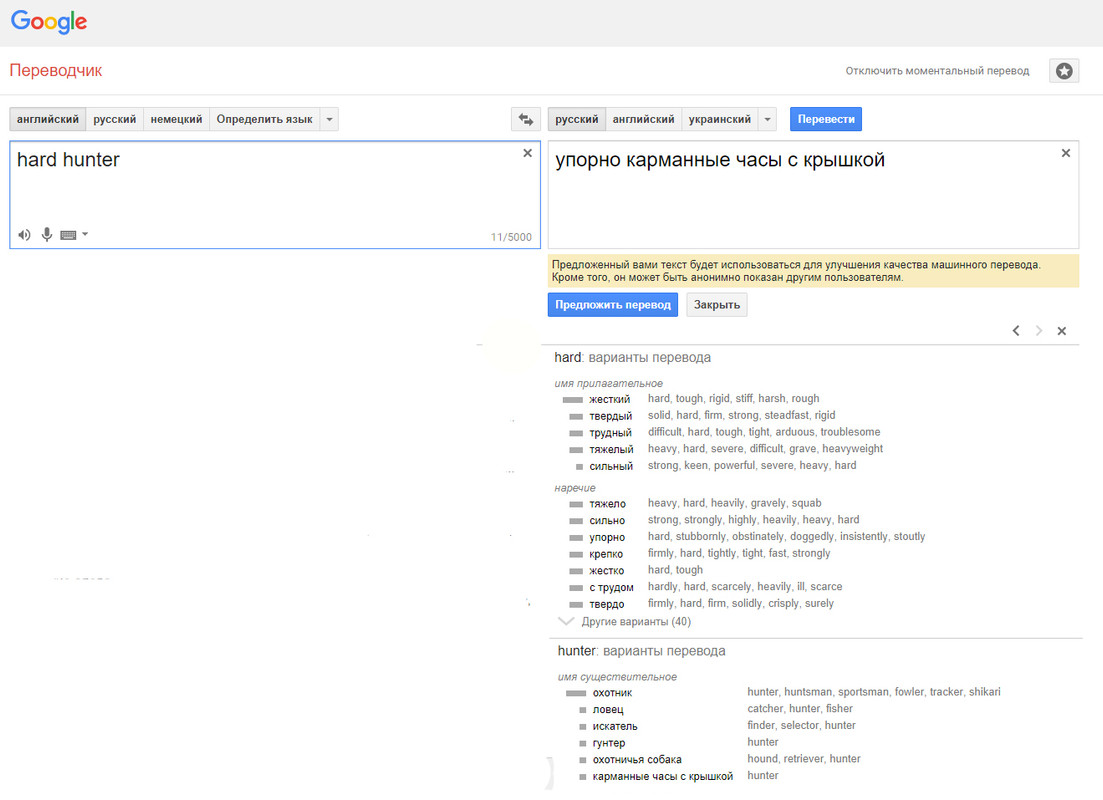Click the word huntsman in охотник row
The image size is (1103, 800).
click(x=808, y=692)
